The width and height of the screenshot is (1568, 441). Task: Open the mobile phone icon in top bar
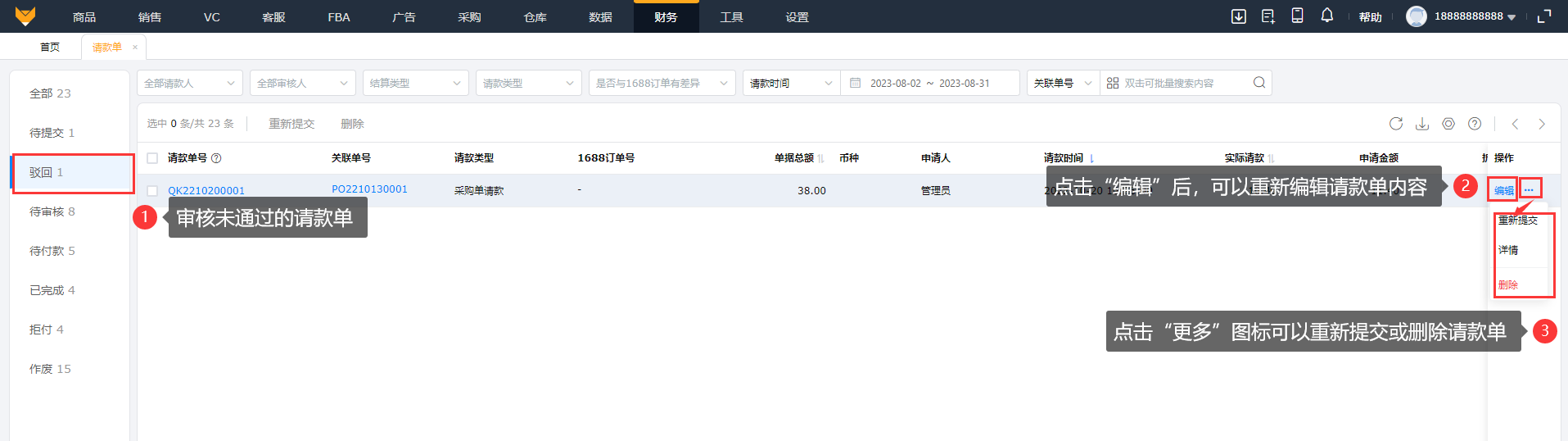click(x=1298, y=16)
